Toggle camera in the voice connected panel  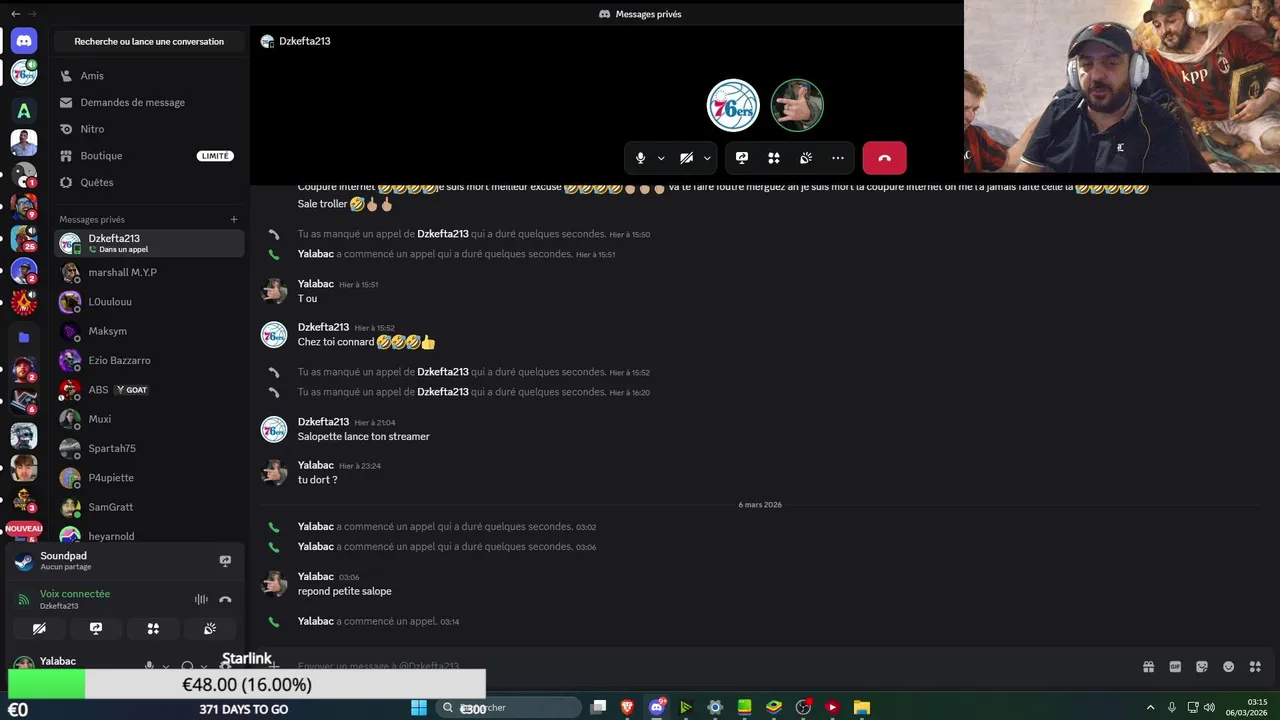click(x=39, y=629)
